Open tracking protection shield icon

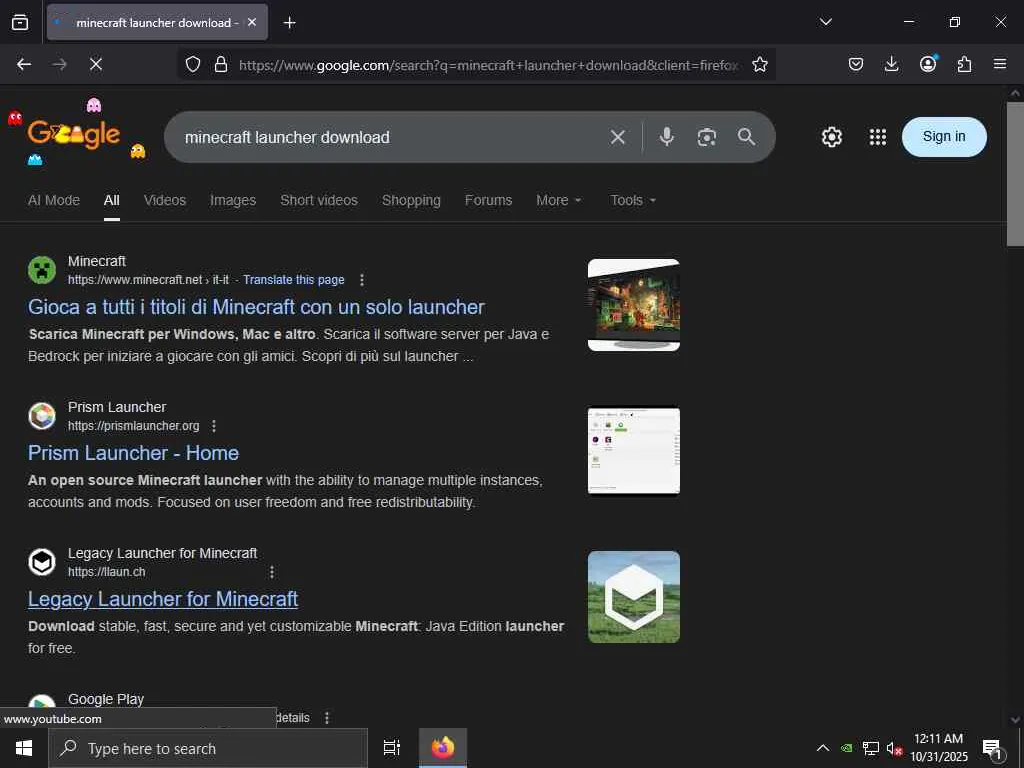click(x=193, y=64)
